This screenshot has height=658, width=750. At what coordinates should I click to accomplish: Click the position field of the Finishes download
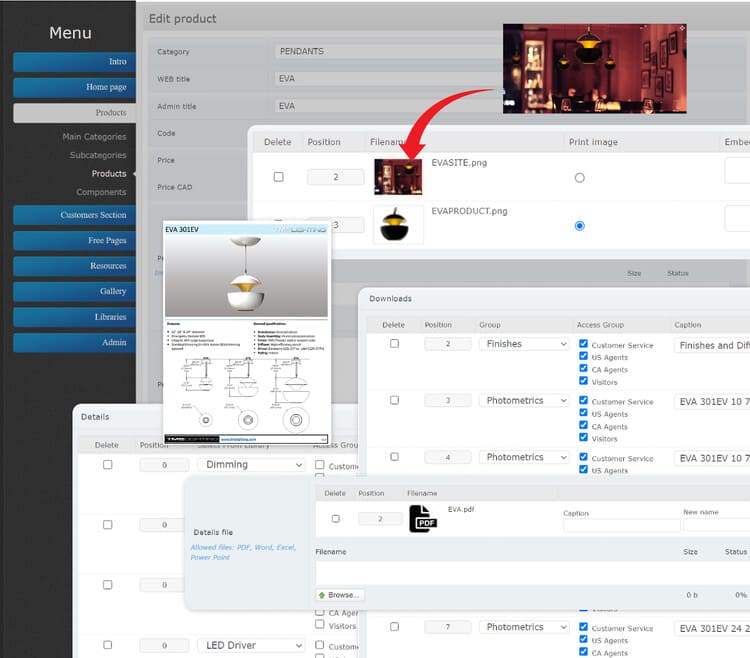tap(448, 344)
